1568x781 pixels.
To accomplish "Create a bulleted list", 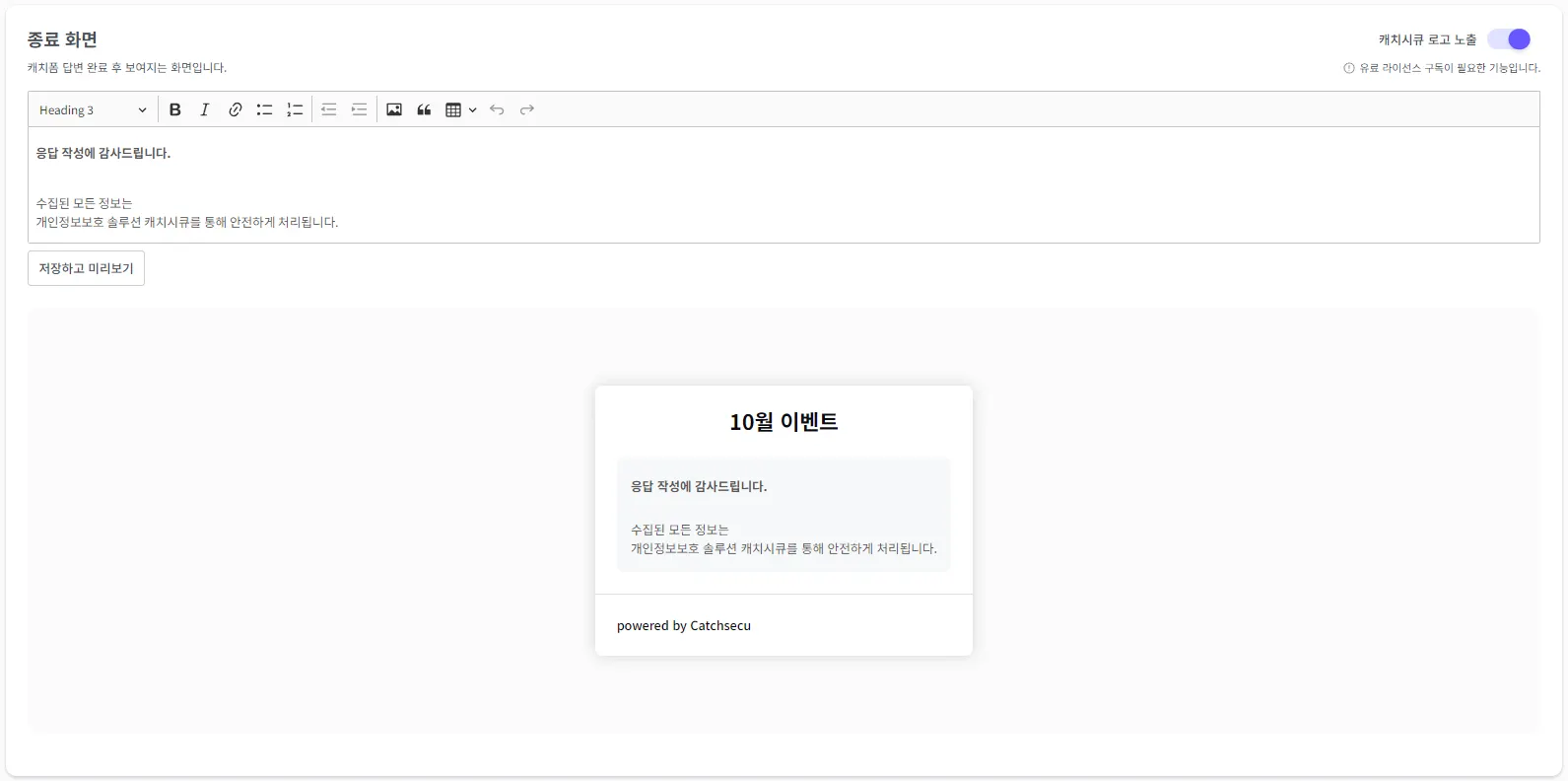I will (x=264, y=109).
